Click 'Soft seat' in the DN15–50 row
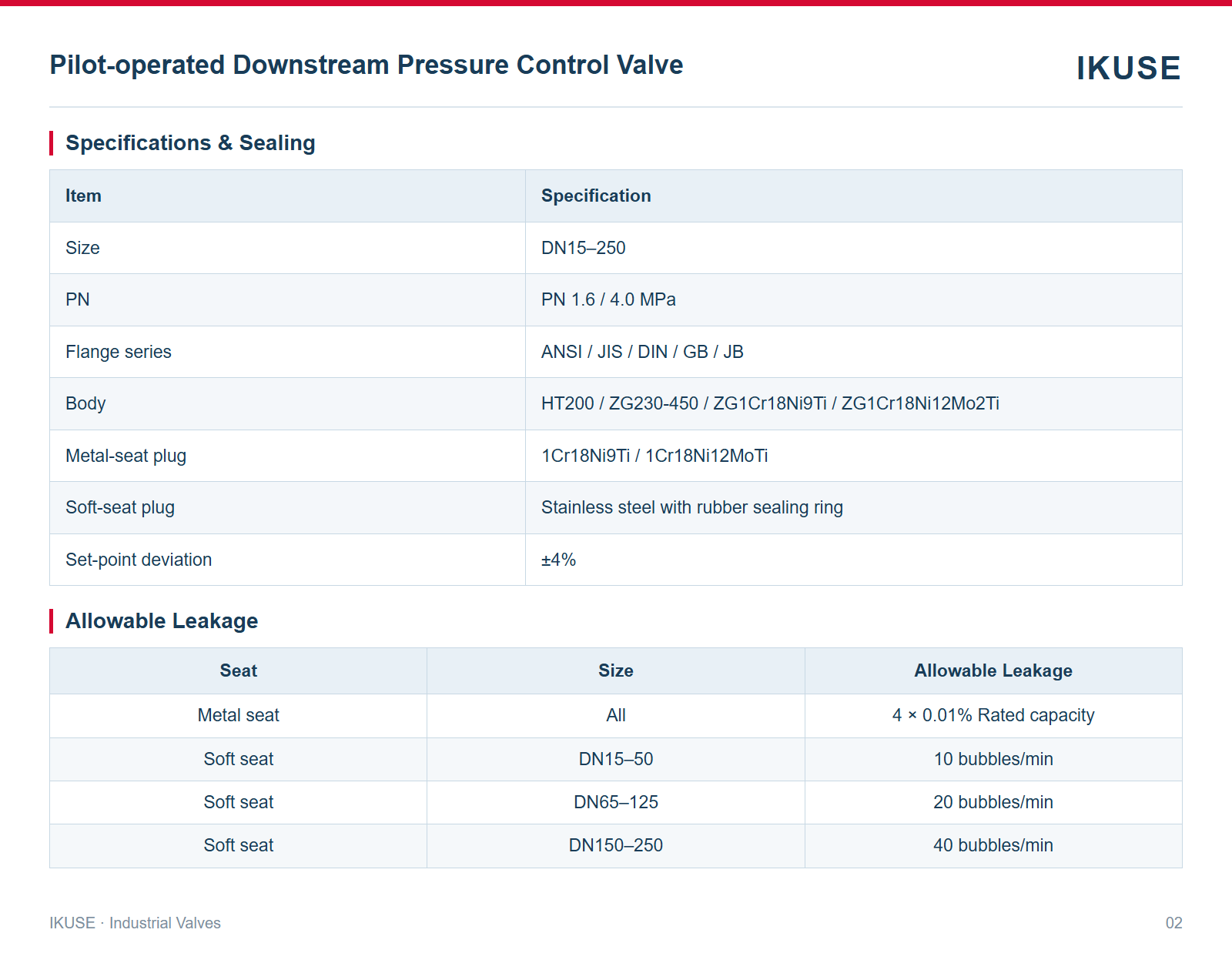Screen dimensions: 1232x953 tap(239, 759)
